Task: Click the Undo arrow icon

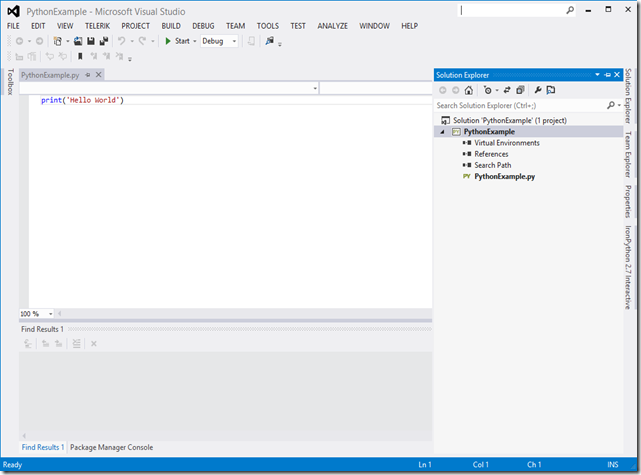Action: (121, 41)
